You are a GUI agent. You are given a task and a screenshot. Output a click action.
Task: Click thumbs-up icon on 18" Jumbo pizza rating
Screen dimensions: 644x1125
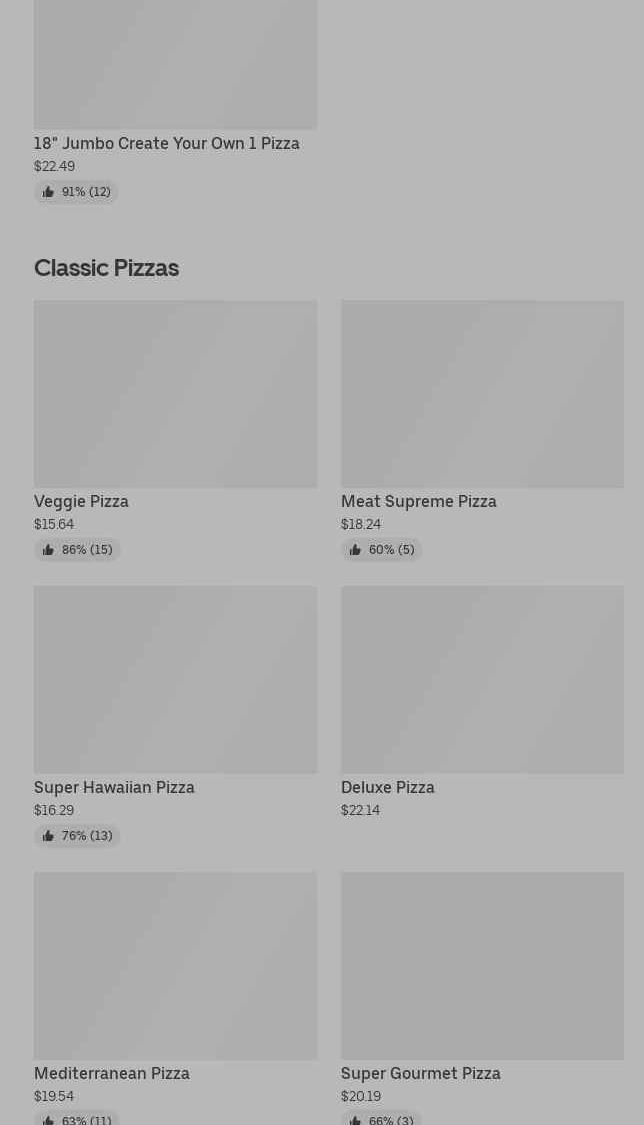pos(48,192)
